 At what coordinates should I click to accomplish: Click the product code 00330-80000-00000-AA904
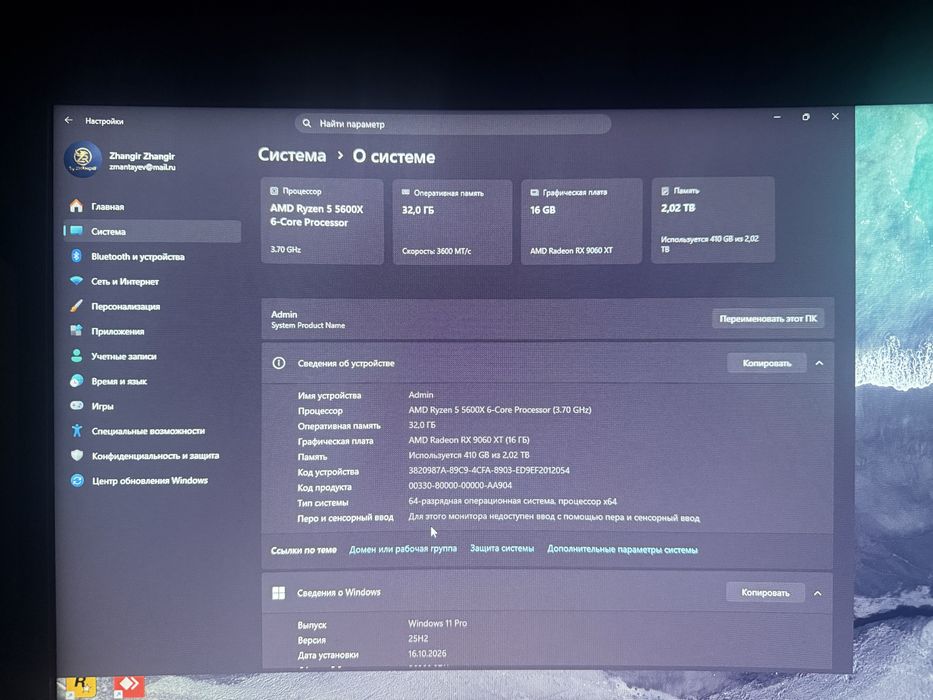[460, 486]
